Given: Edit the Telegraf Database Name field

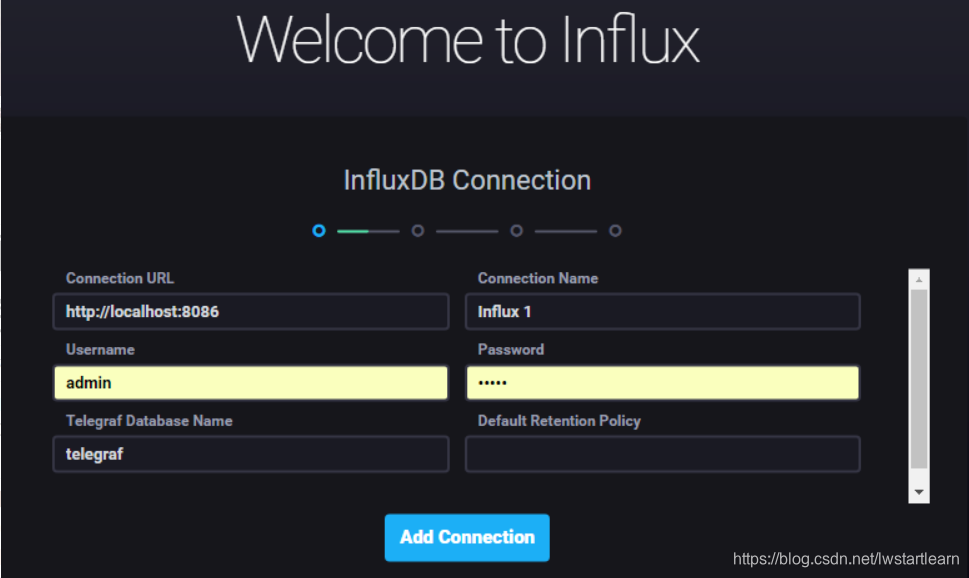Looking at the screenshot, I should click(x=251, y=454).
